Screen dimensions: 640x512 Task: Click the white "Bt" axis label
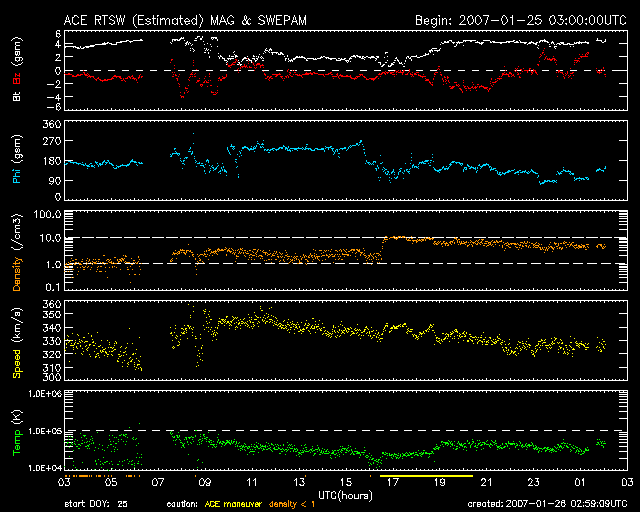[17, 96]
